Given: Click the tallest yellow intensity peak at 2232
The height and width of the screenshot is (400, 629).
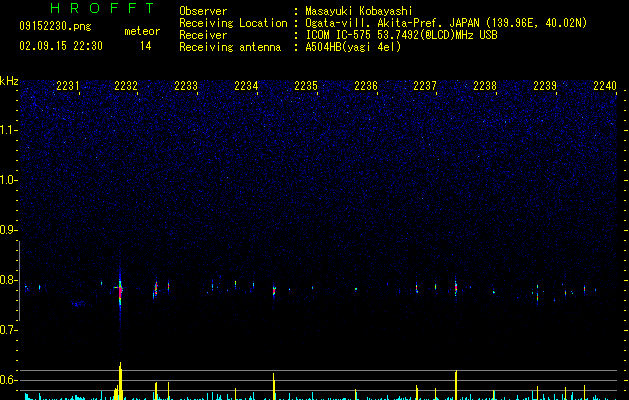Looking at the screenshot, I should point(120,381).
